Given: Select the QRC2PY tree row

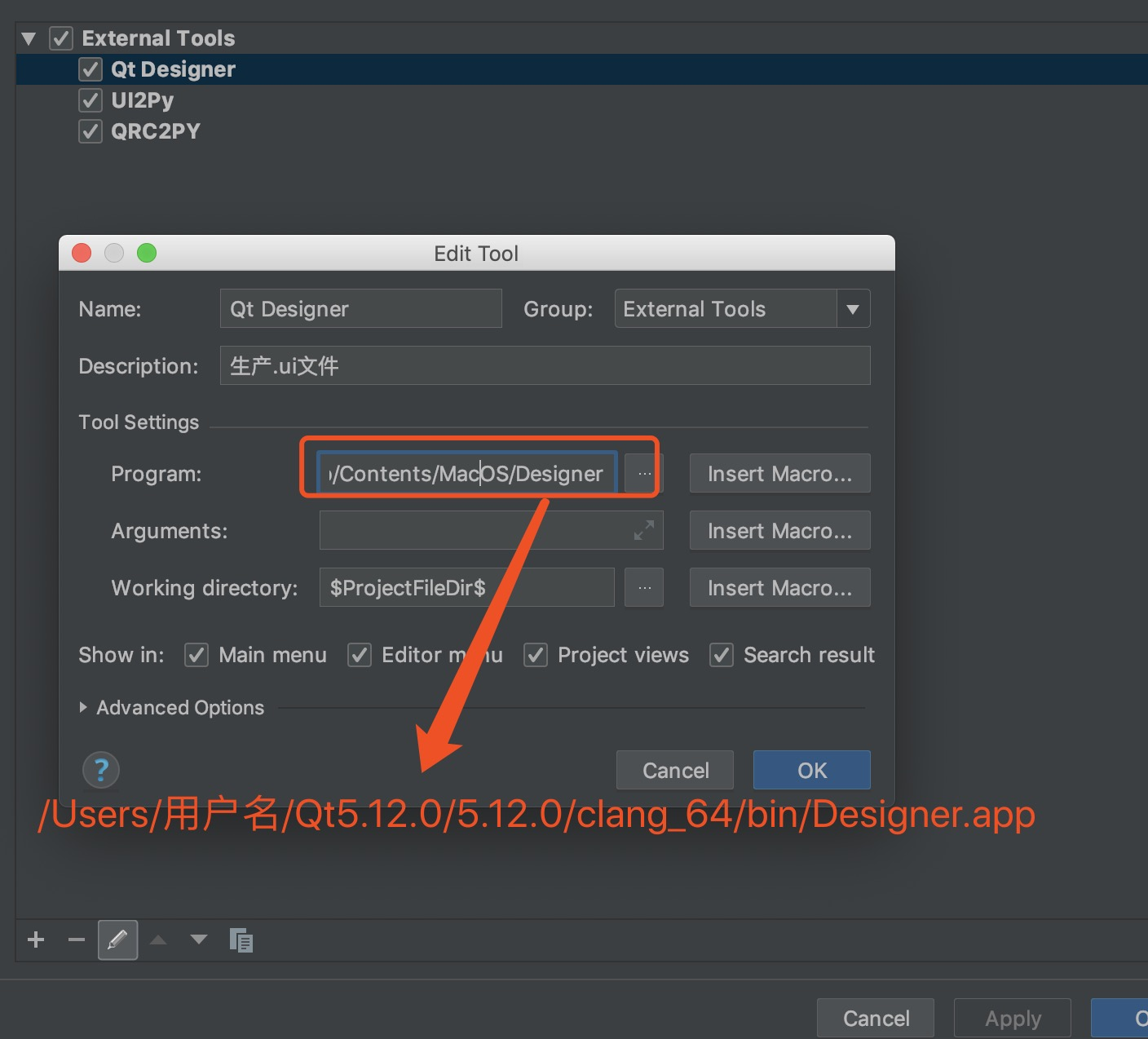Looking at the screenshot, I should click(x=582, y=131).
